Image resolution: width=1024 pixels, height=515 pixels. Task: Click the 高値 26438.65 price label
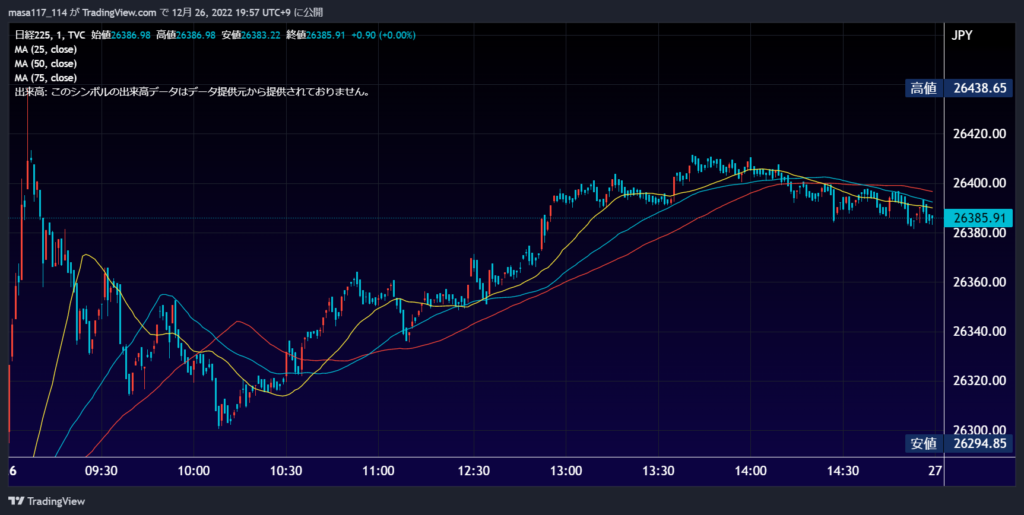[x=959, y=88]
